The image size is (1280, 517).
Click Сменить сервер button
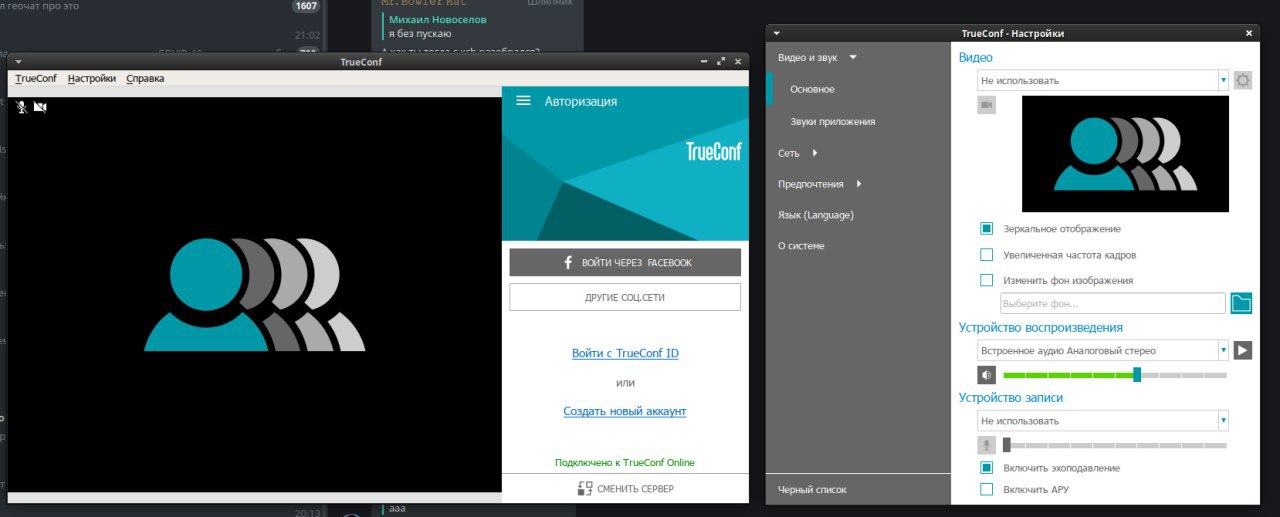click(625, 489)
